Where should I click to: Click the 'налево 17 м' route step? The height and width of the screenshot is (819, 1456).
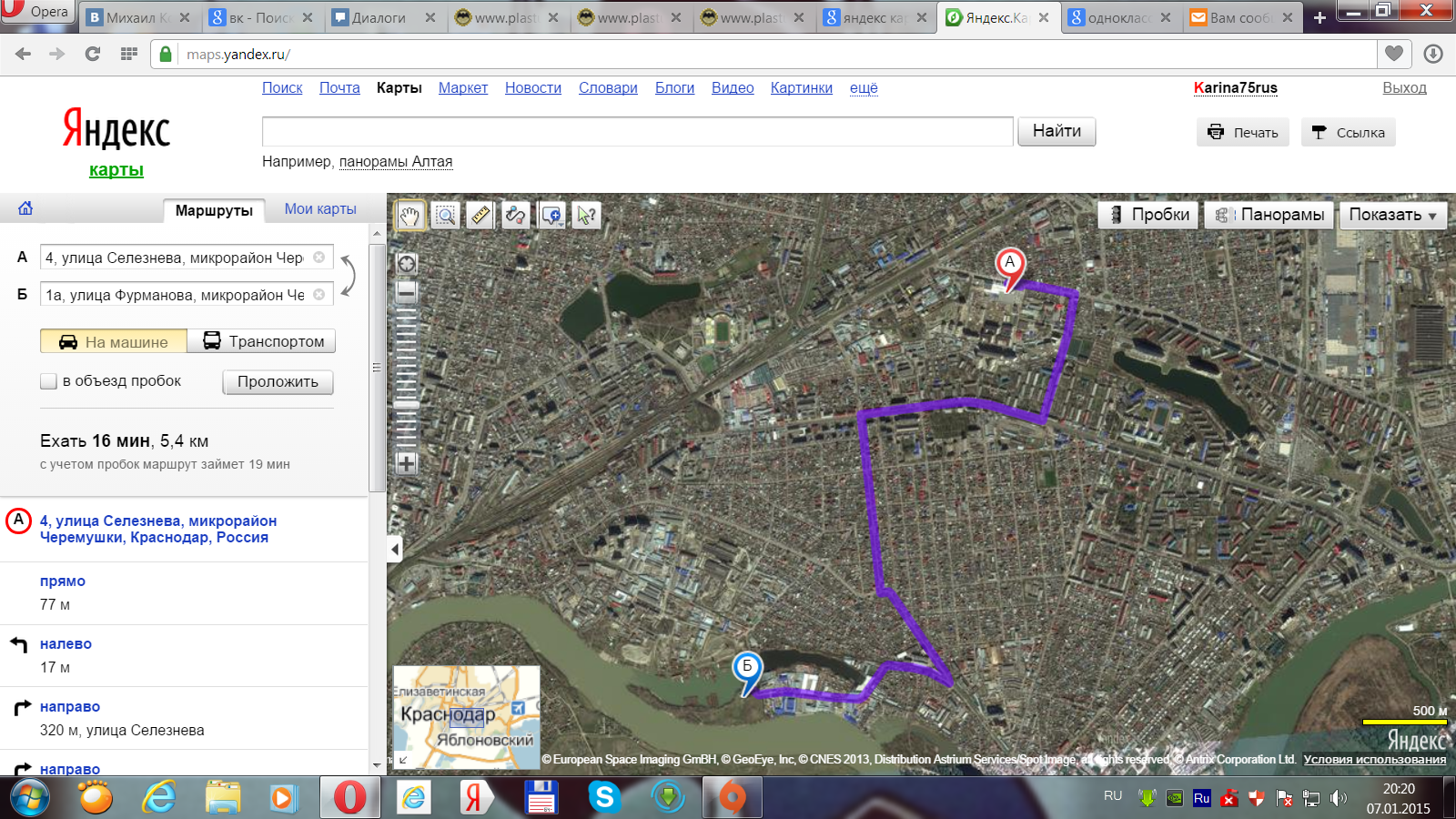pyautogui.click(x=184, y=655)
